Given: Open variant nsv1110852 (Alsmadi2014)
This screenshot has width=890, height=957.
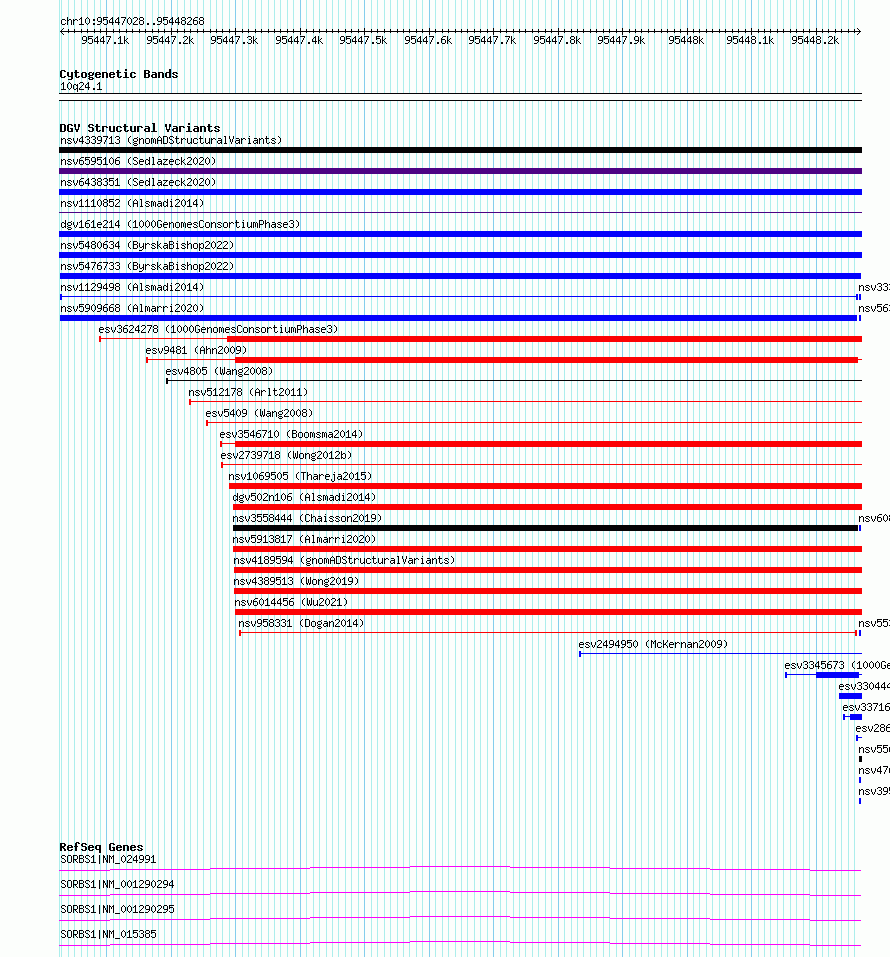Looking at the screenshot, I should [x=132, y=203].
